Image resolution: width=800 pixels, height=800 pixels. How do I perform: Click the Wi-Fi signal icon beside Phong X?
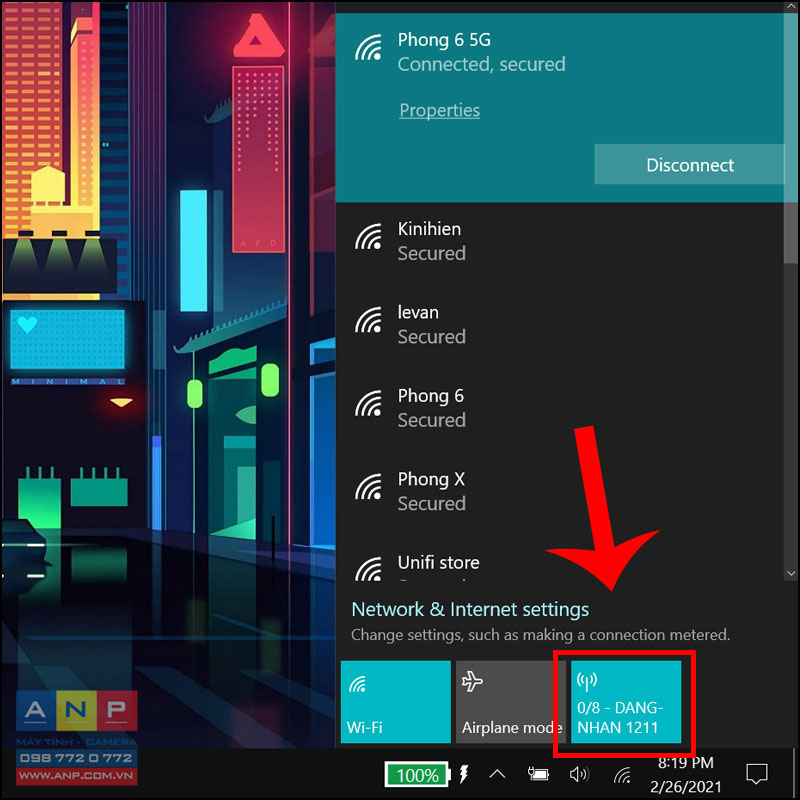click(x=368, y=487)
